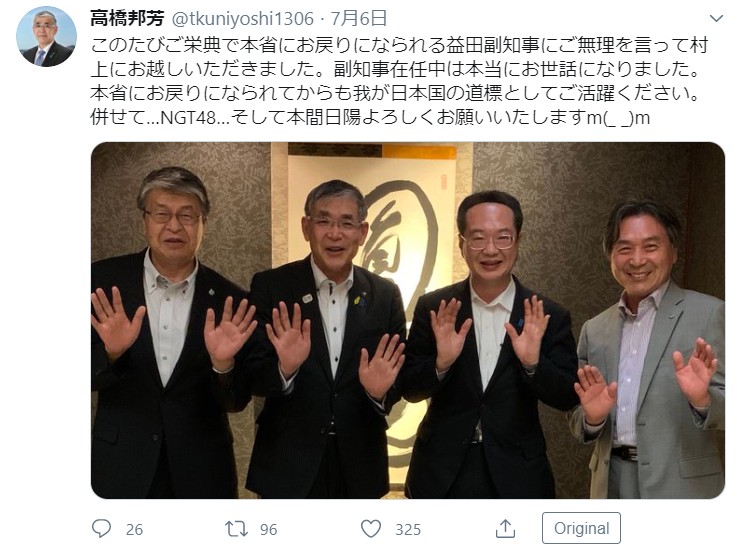Like the tweet with the heart icon

371,529
